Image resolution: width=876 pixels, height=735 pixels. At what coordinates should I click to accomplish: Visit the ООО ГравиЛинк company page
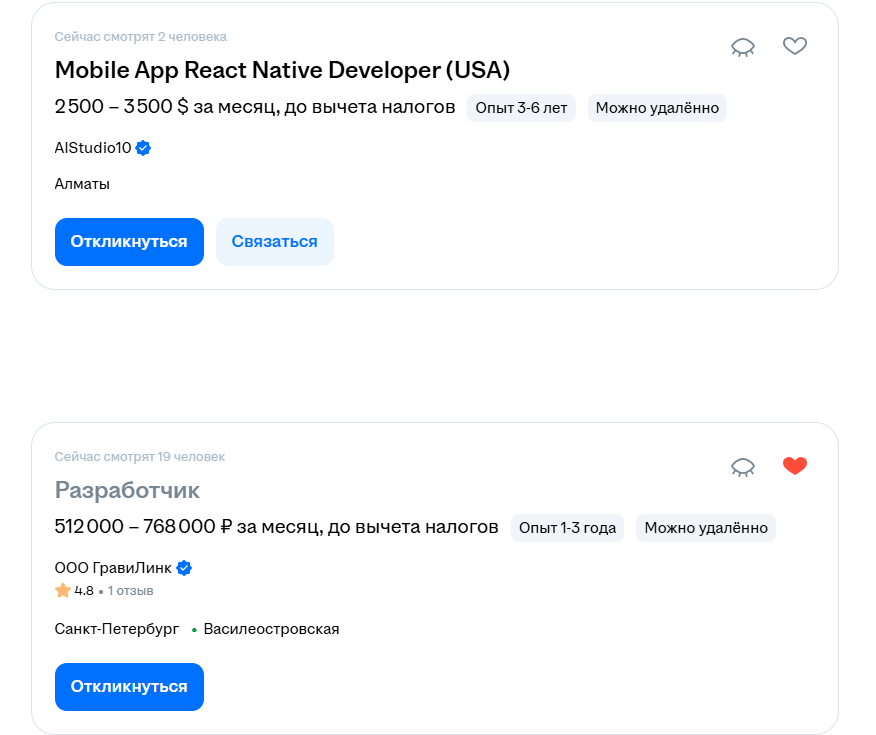[112, 568]
